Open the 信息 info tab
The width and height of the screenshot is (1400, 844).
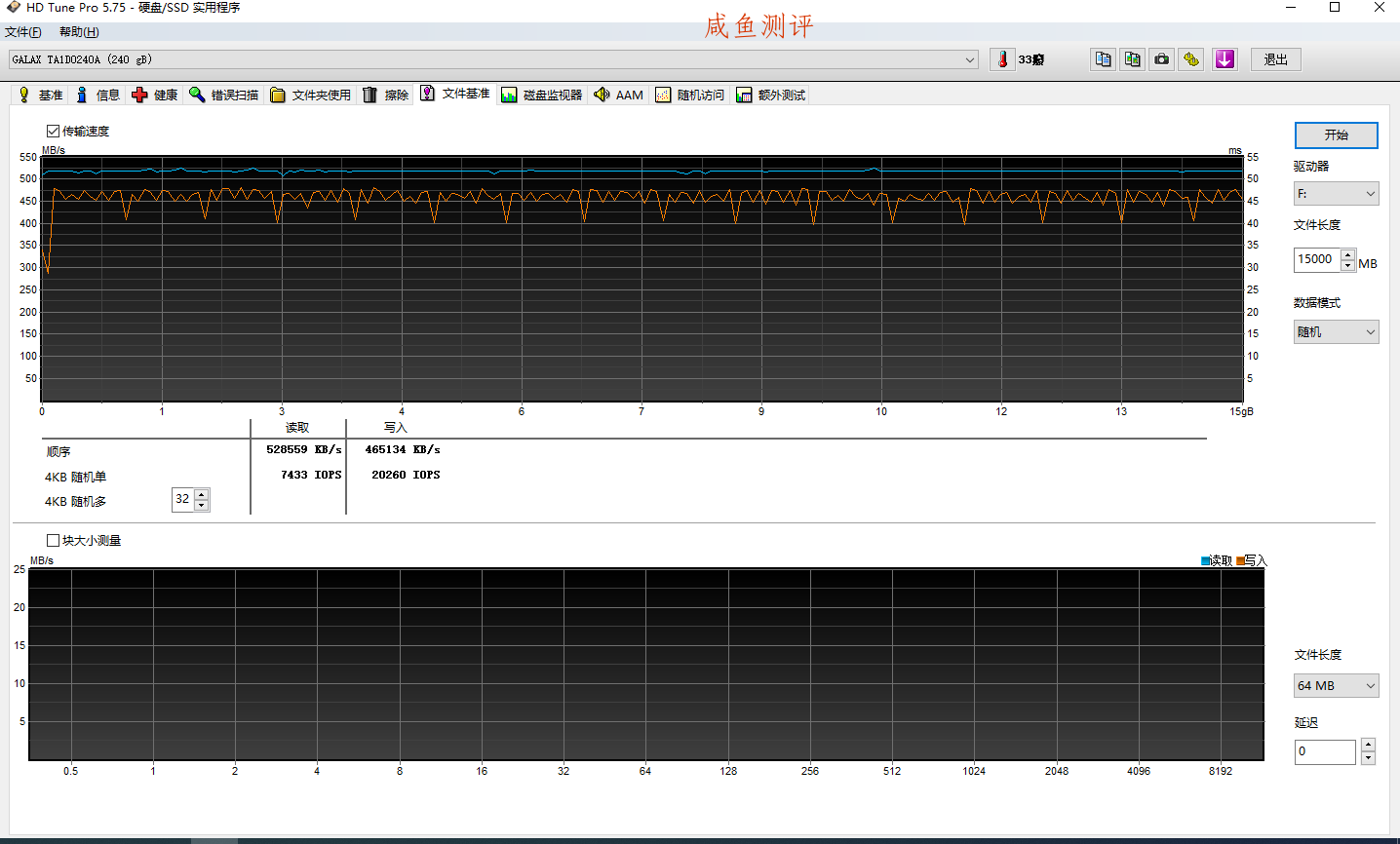(97, 95)
